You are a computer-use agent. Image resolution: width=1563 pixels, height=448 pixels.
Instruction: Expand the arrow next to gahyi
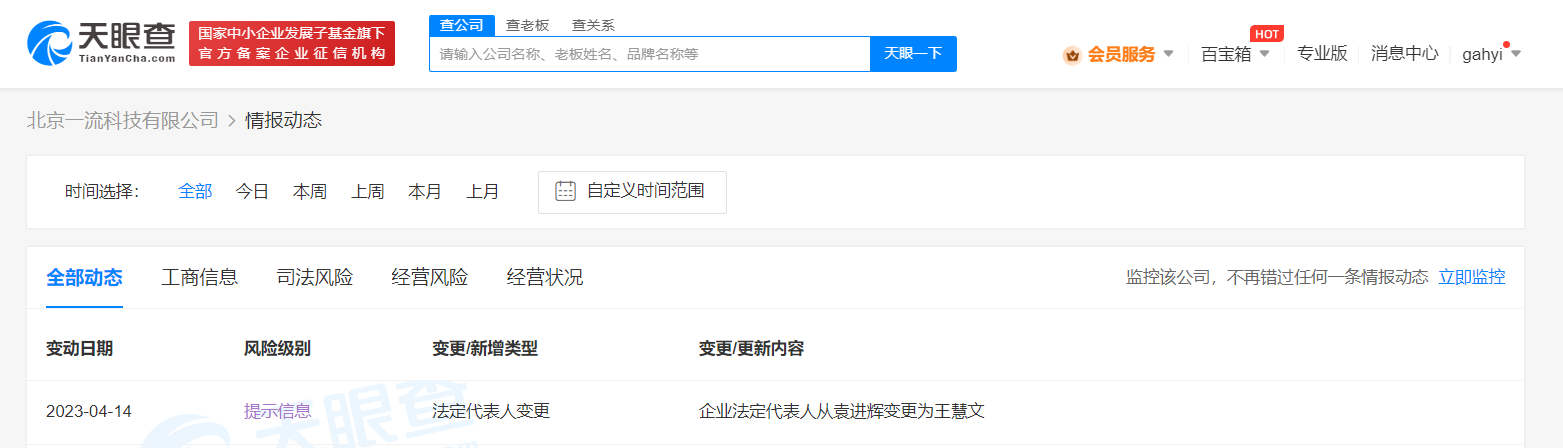tap(1515, 54)
